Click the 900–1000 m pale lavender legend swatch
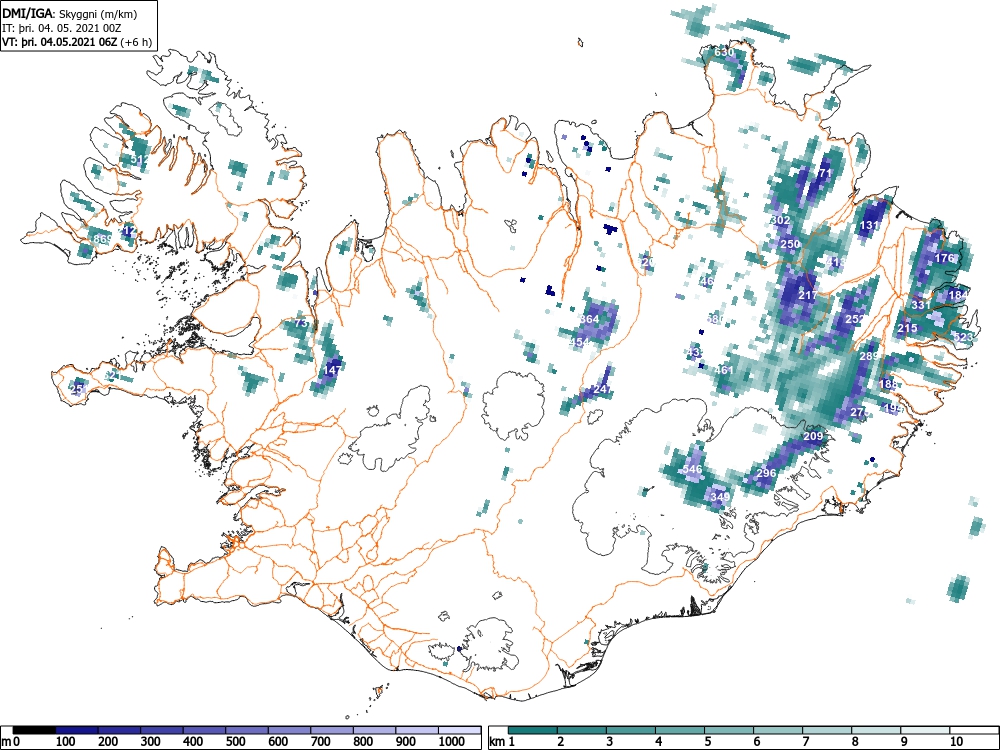 418,730
